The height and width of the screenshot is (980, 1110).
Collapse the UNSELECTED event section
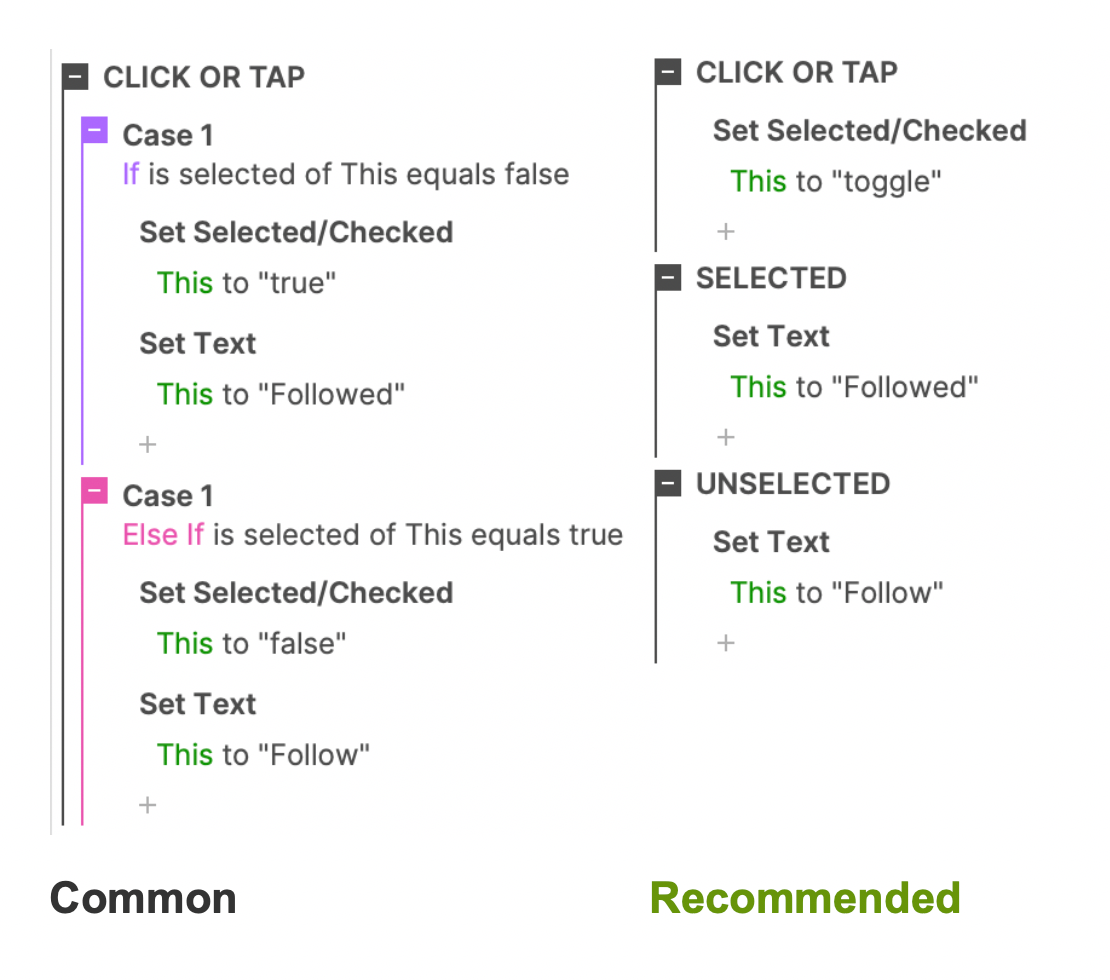pos(668,484)
